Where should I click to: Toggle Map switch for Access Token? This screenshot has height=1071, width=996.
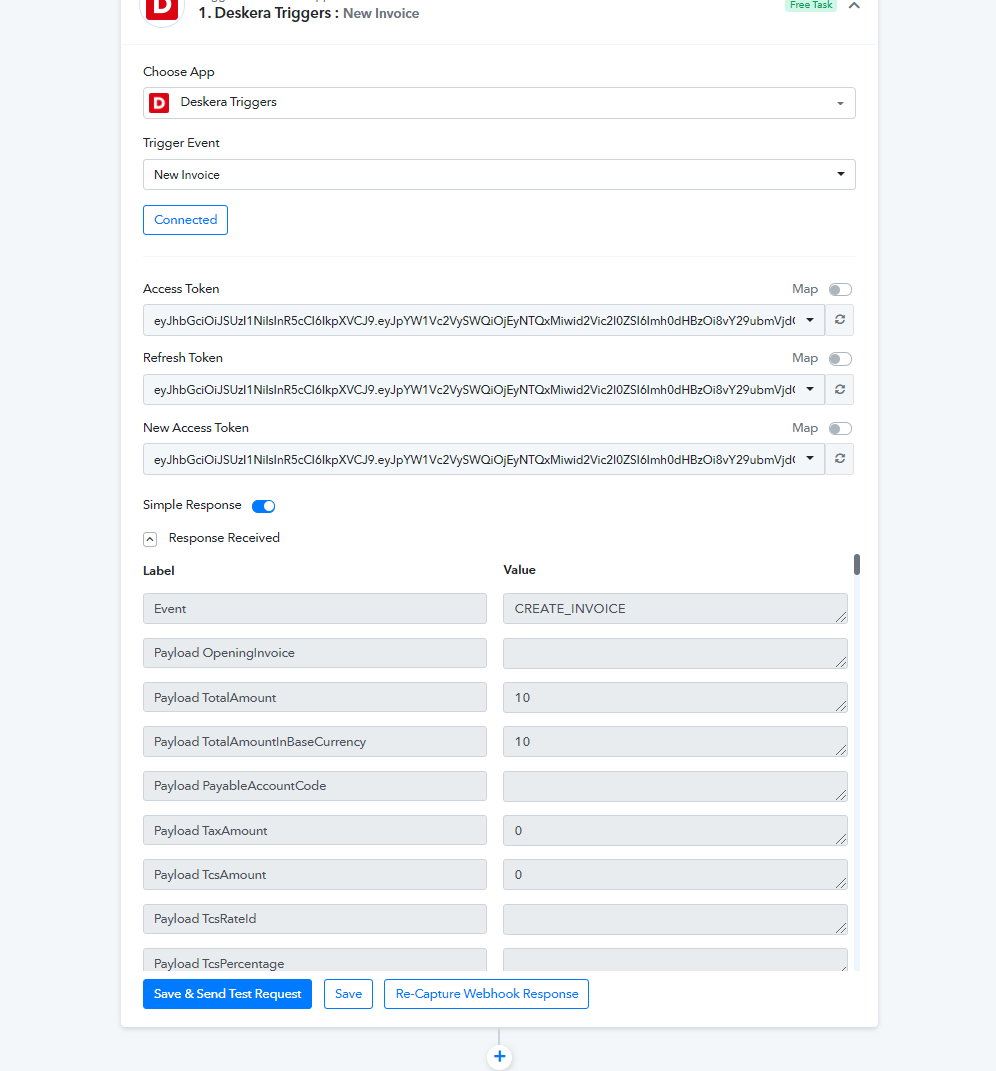point(840,290)
